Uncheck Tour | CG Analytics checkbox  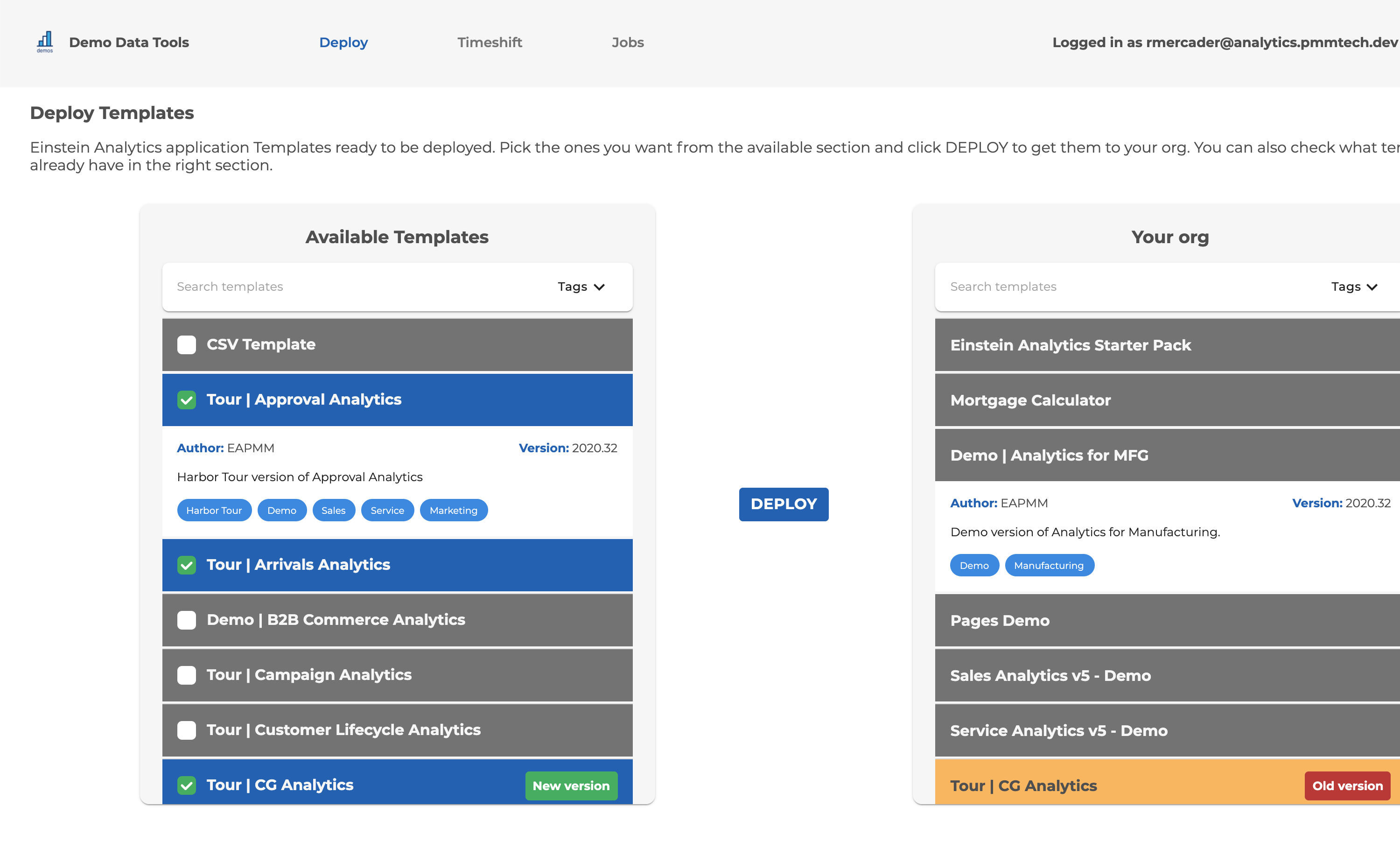click(x=186, y=785)
